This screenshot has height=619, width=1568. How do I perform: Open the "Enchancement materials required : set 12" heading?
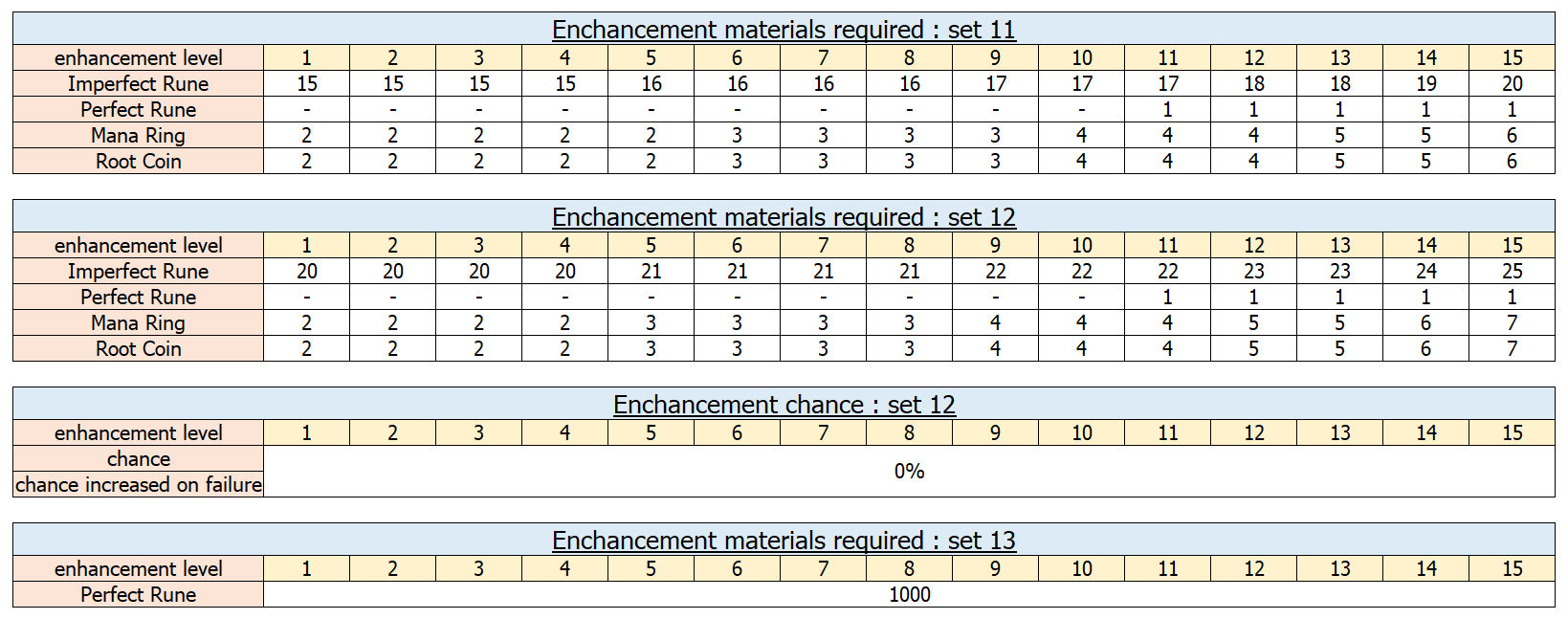pyautogui.click(x=784, y=217)
